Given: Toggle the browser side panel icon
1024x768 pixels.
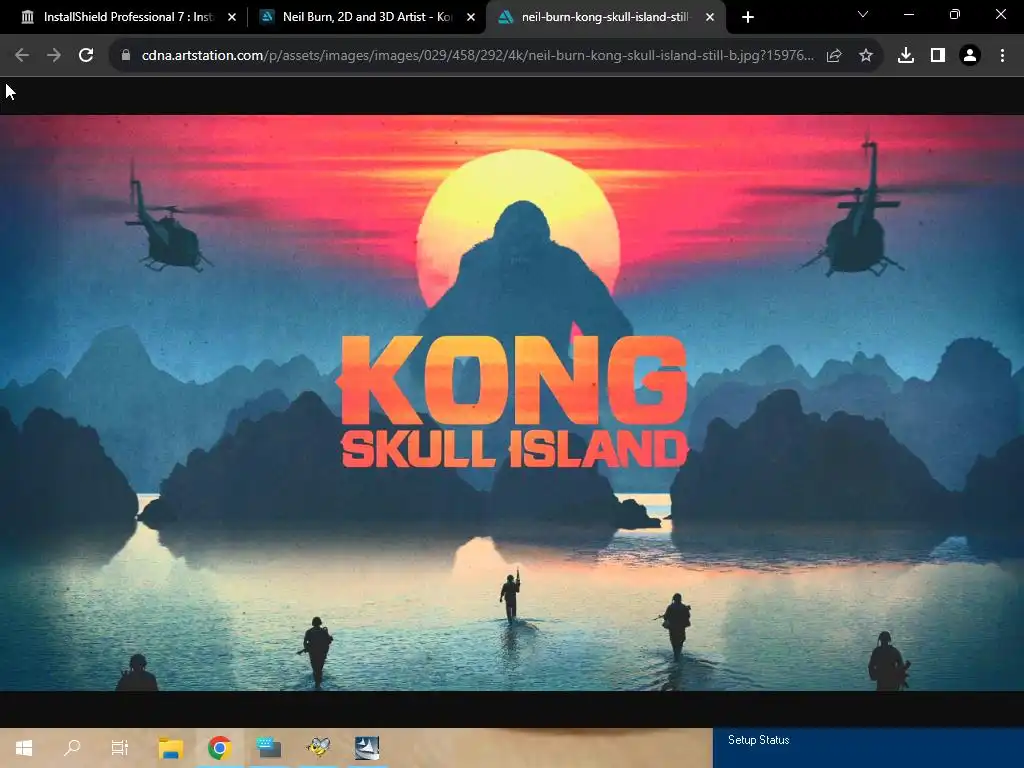Looking at the screenshot, I should pyautogui.click(x=938, y=56).
